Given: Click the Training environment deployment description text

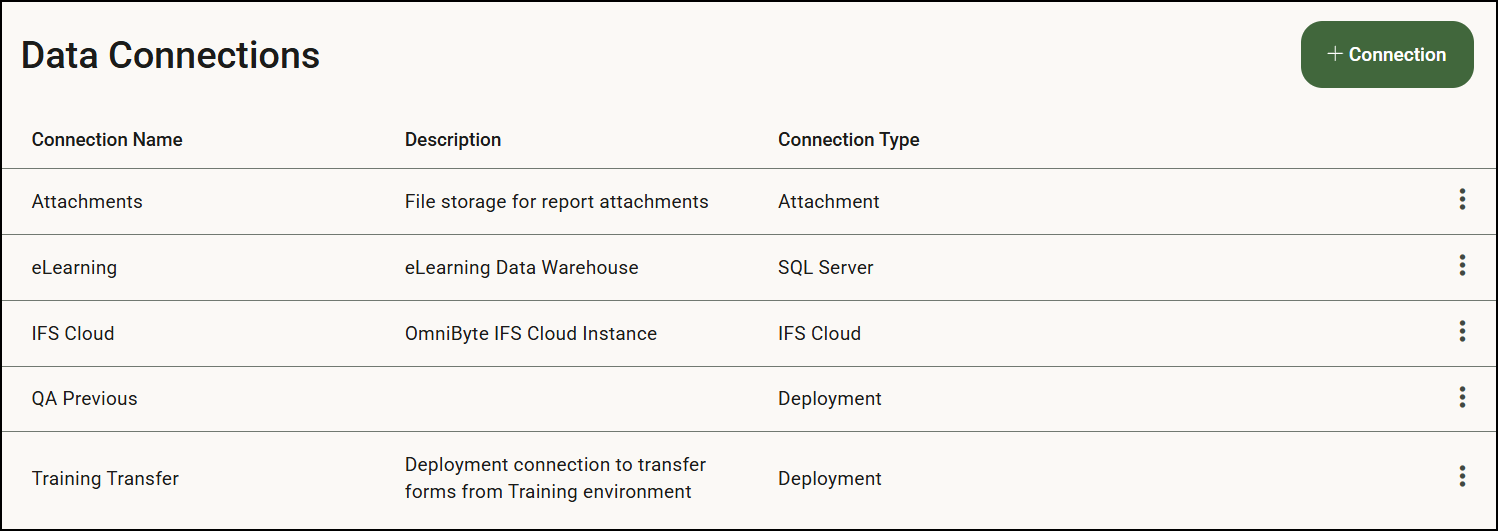Looking at the screenshot, I should tap(555, 478).
